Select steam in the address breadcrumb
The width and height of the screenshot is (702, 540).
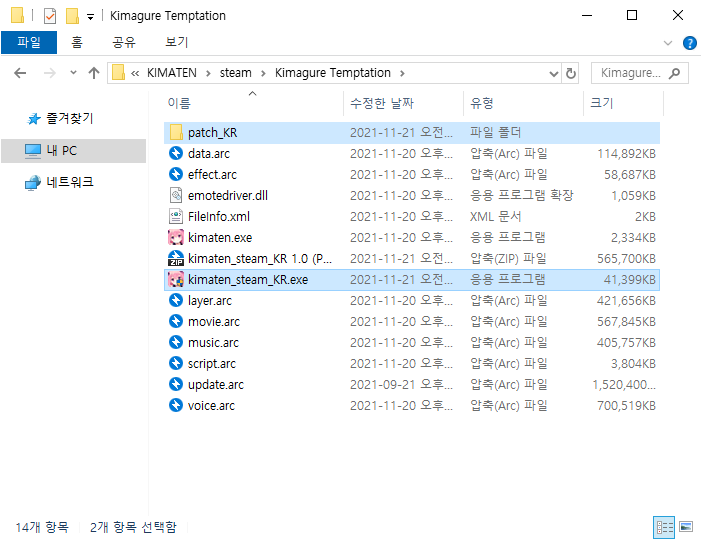(235, 73)
